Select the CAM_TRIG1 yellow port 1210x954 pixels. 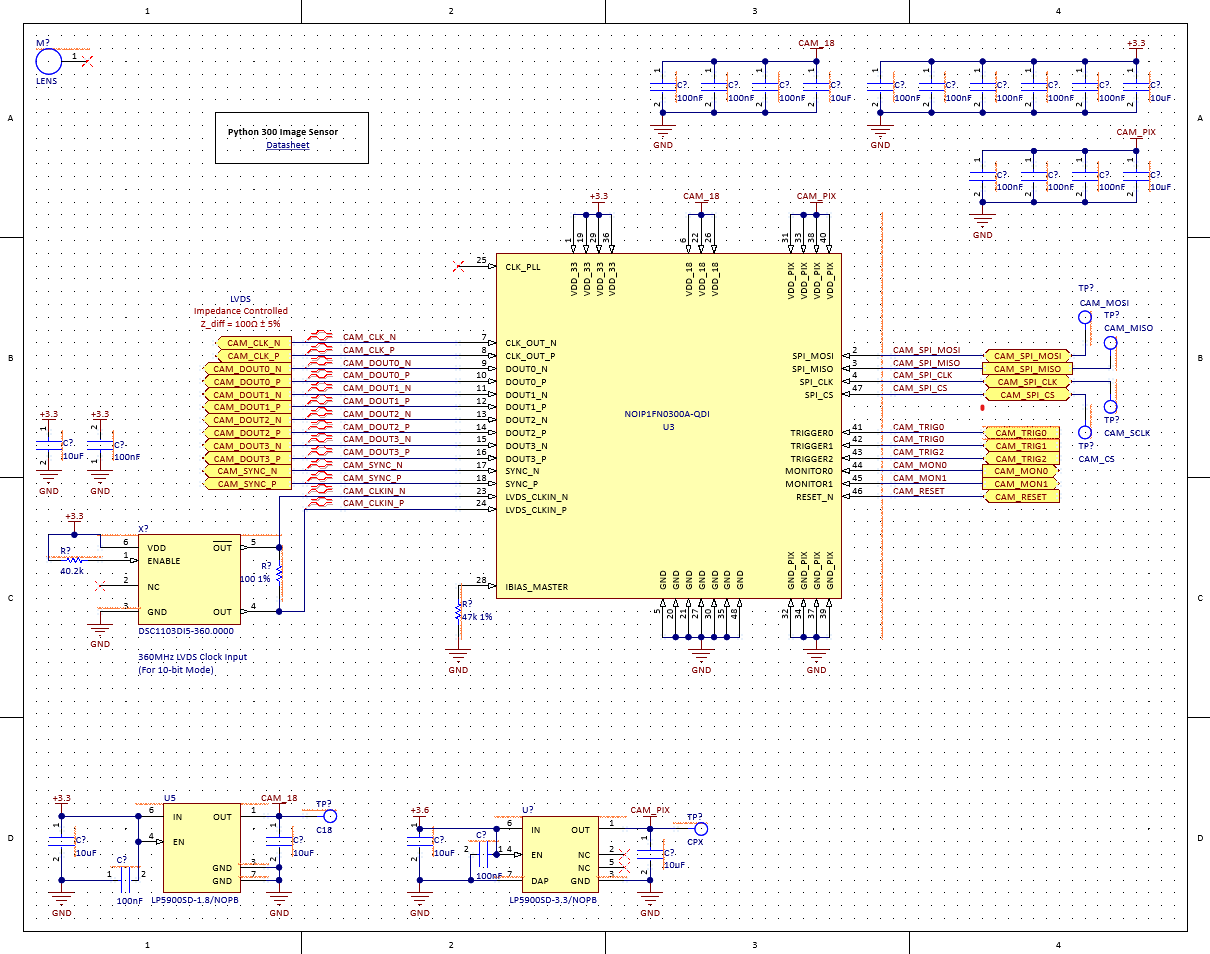(x=1022, y=446)
